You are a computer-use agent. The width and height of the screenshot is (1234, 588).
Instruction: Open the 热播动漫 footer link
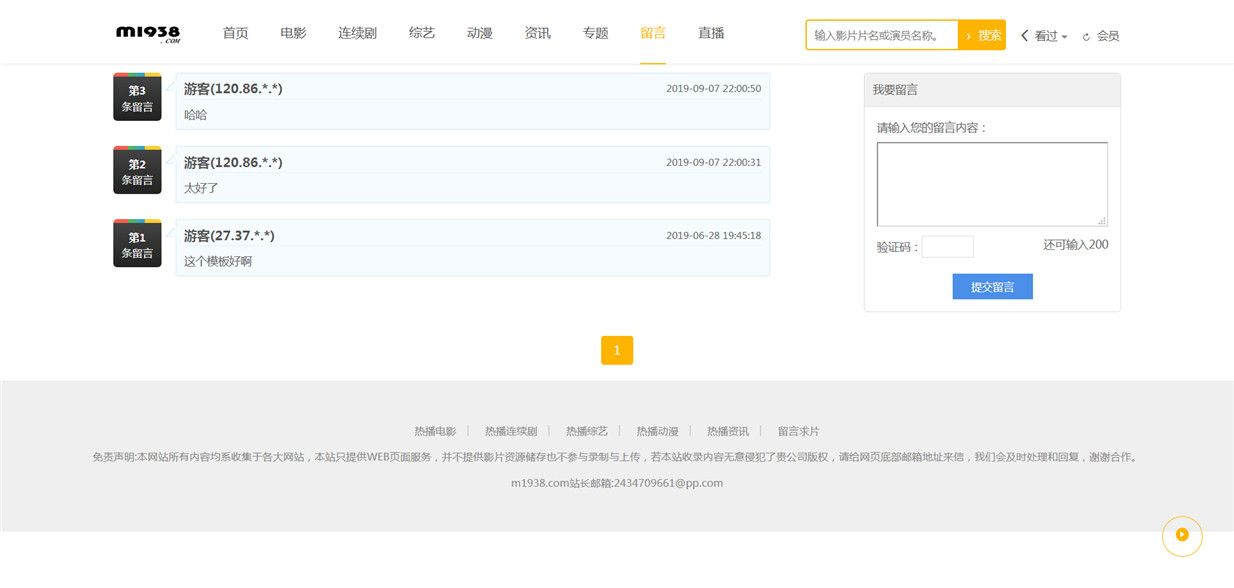click(657, 431)
